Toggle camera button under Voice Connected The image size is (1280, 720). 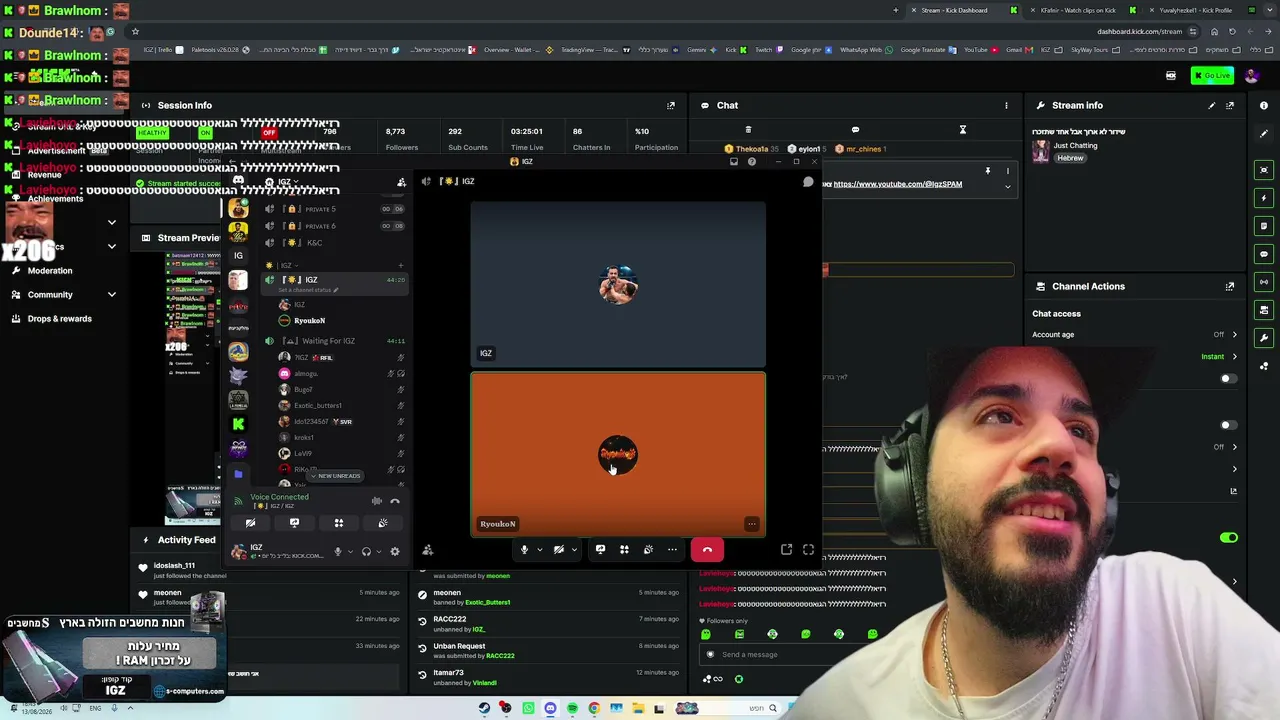tap(250, 523)
